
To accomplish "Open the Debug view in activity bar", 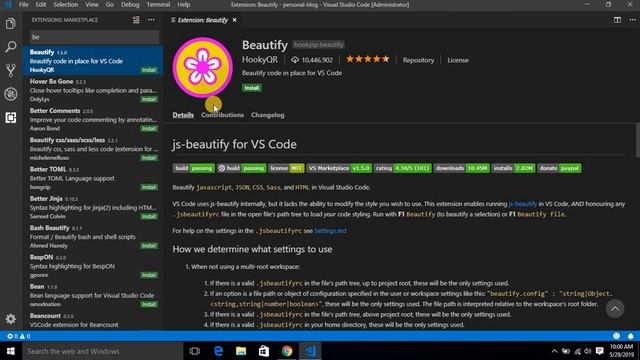I will coord(11,94).
